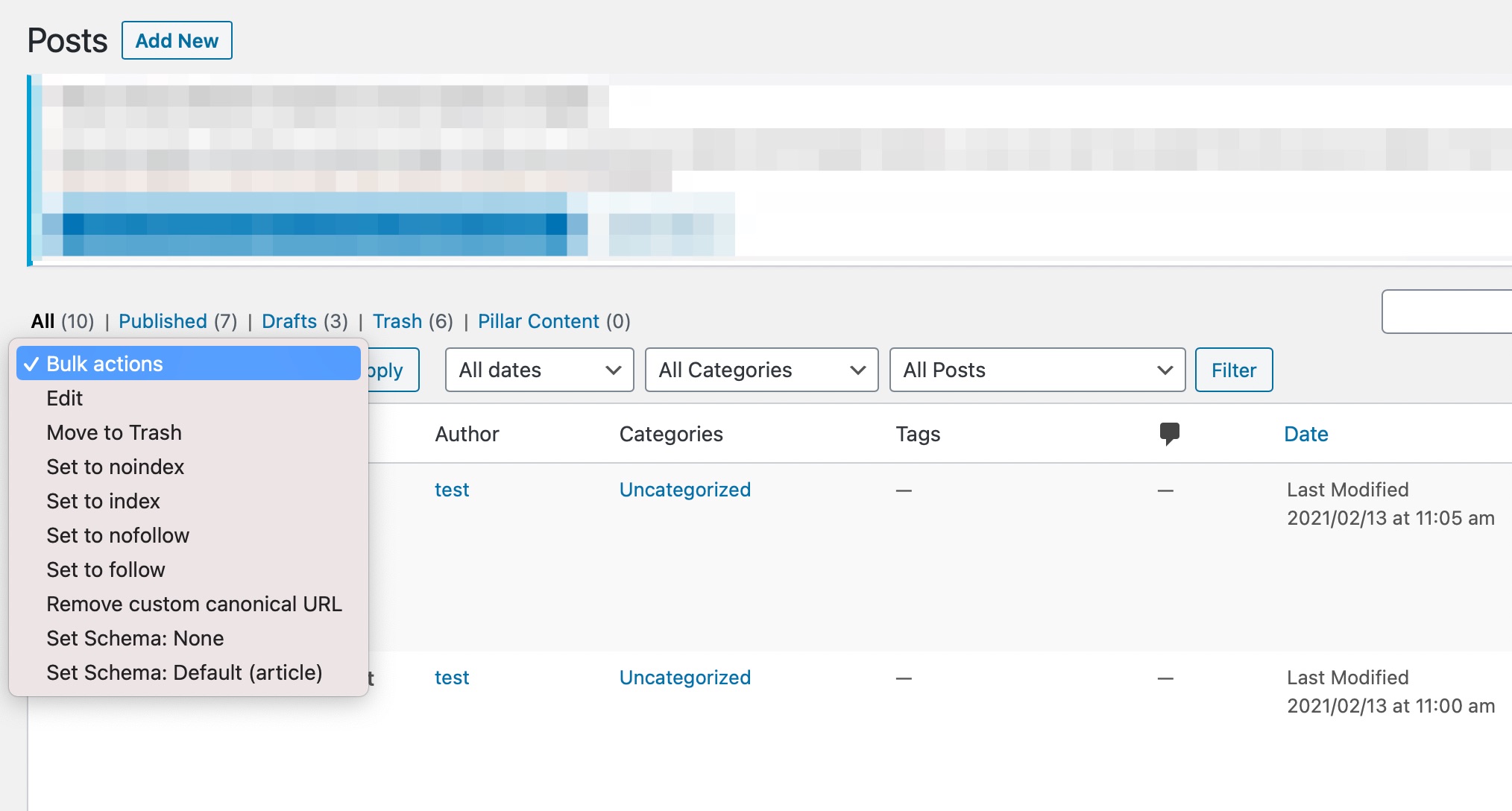Choose Remove custom canonical URL
This screenshot has height=811, width=1512.
click(x=194, y=604)
